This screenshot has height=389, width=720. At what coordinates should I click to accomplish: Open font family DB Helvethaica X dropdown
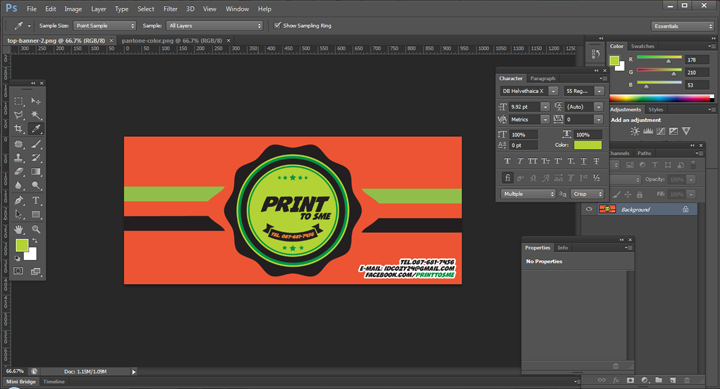coord(553,91)
